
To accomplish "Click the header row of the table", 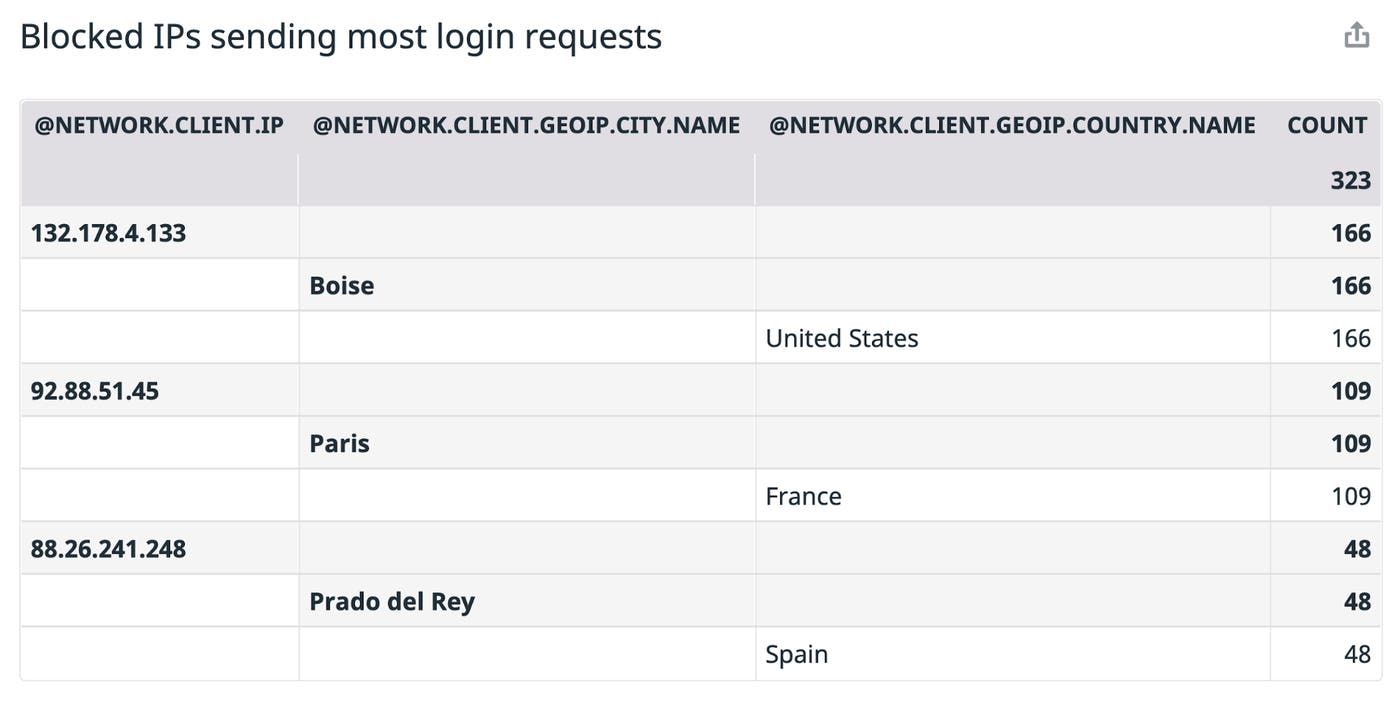I will pos(700,123).
